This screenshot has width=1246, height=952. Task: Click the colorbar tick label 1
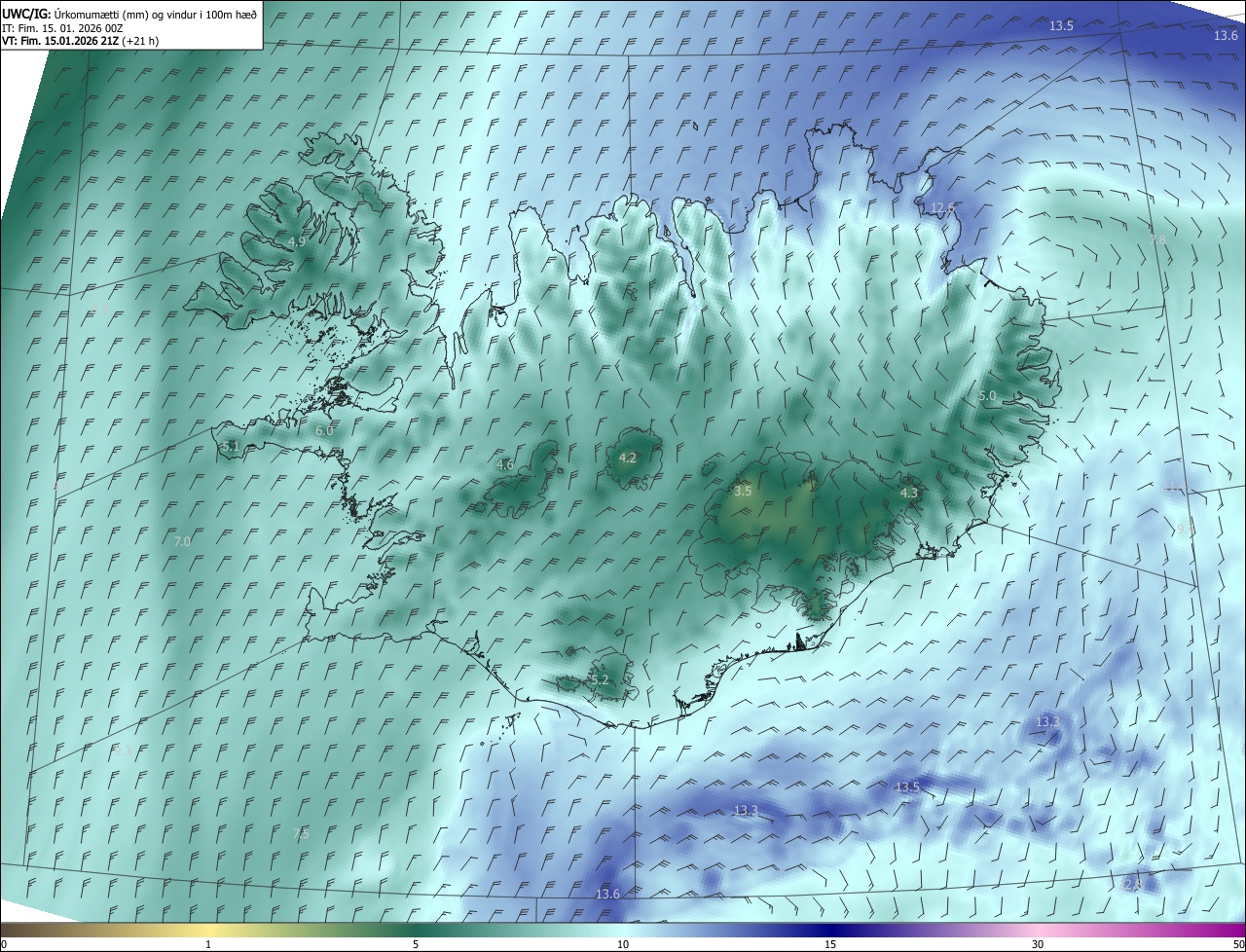[208, 944]
